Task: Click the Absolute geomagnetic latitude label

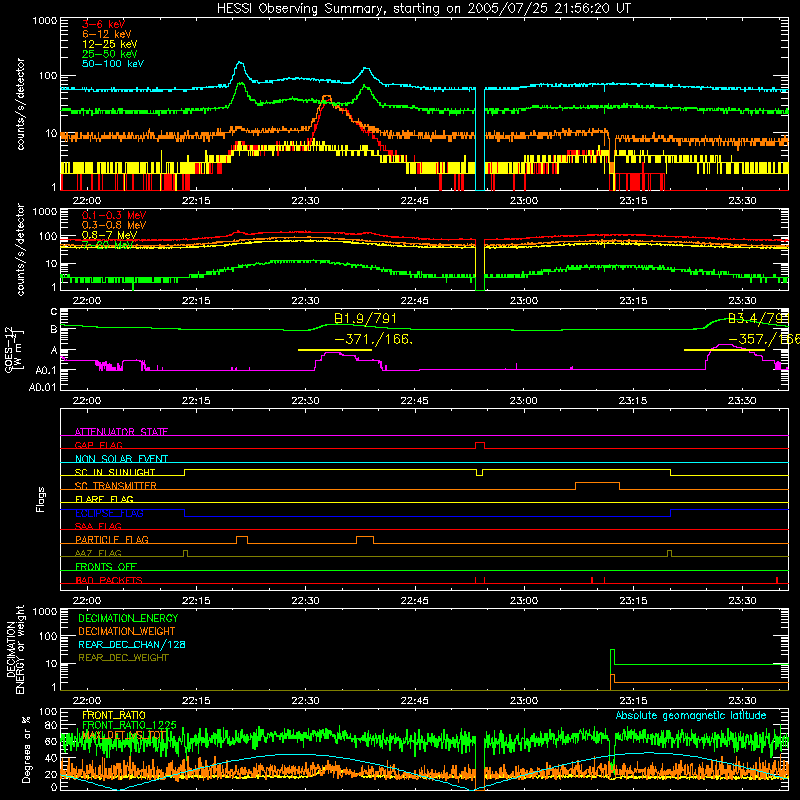Action: click(x=691, y=715)
